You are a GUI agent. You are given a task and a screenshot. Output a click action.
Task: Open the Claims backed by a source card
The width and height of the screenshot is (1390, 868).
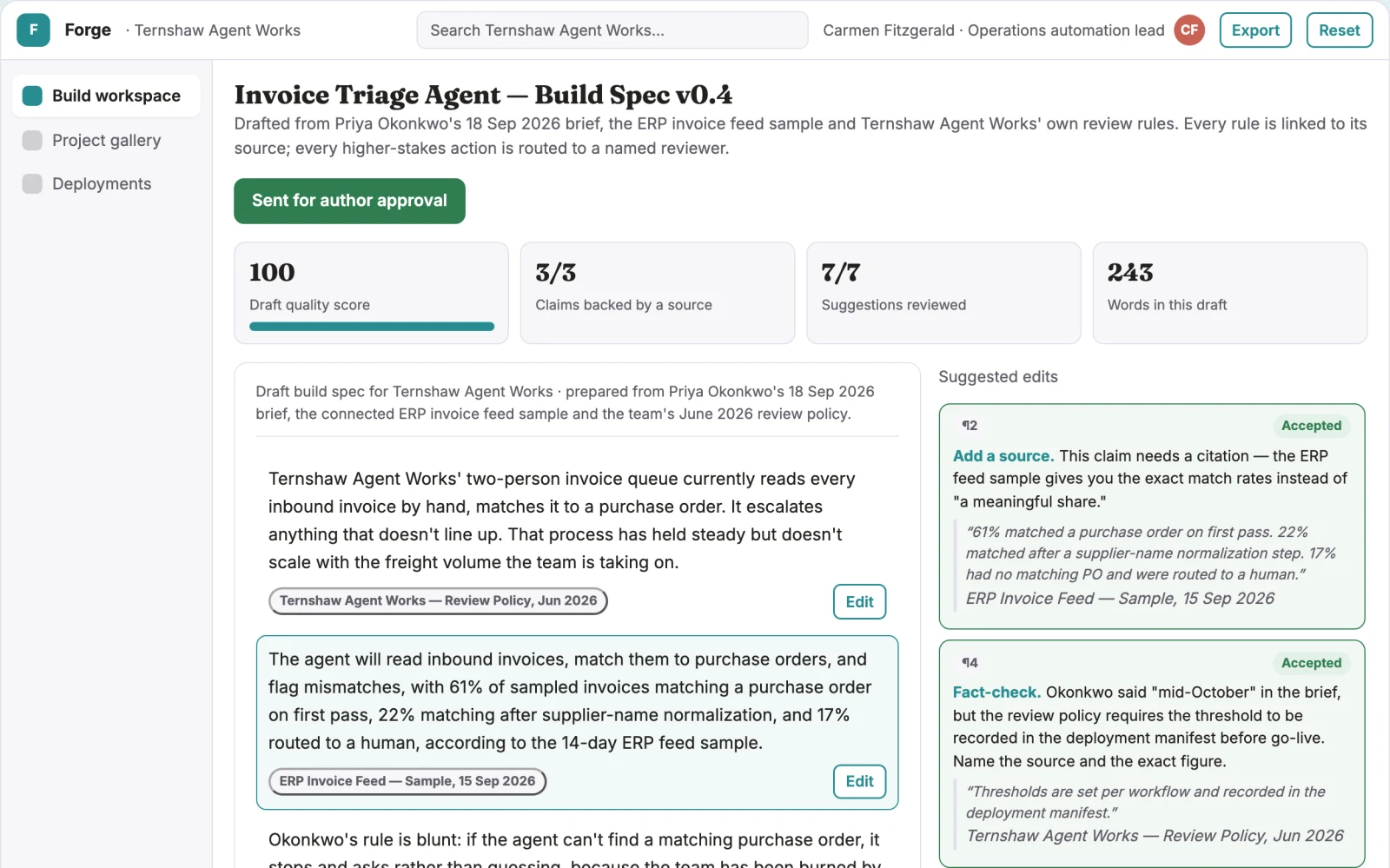click(658, 293)
